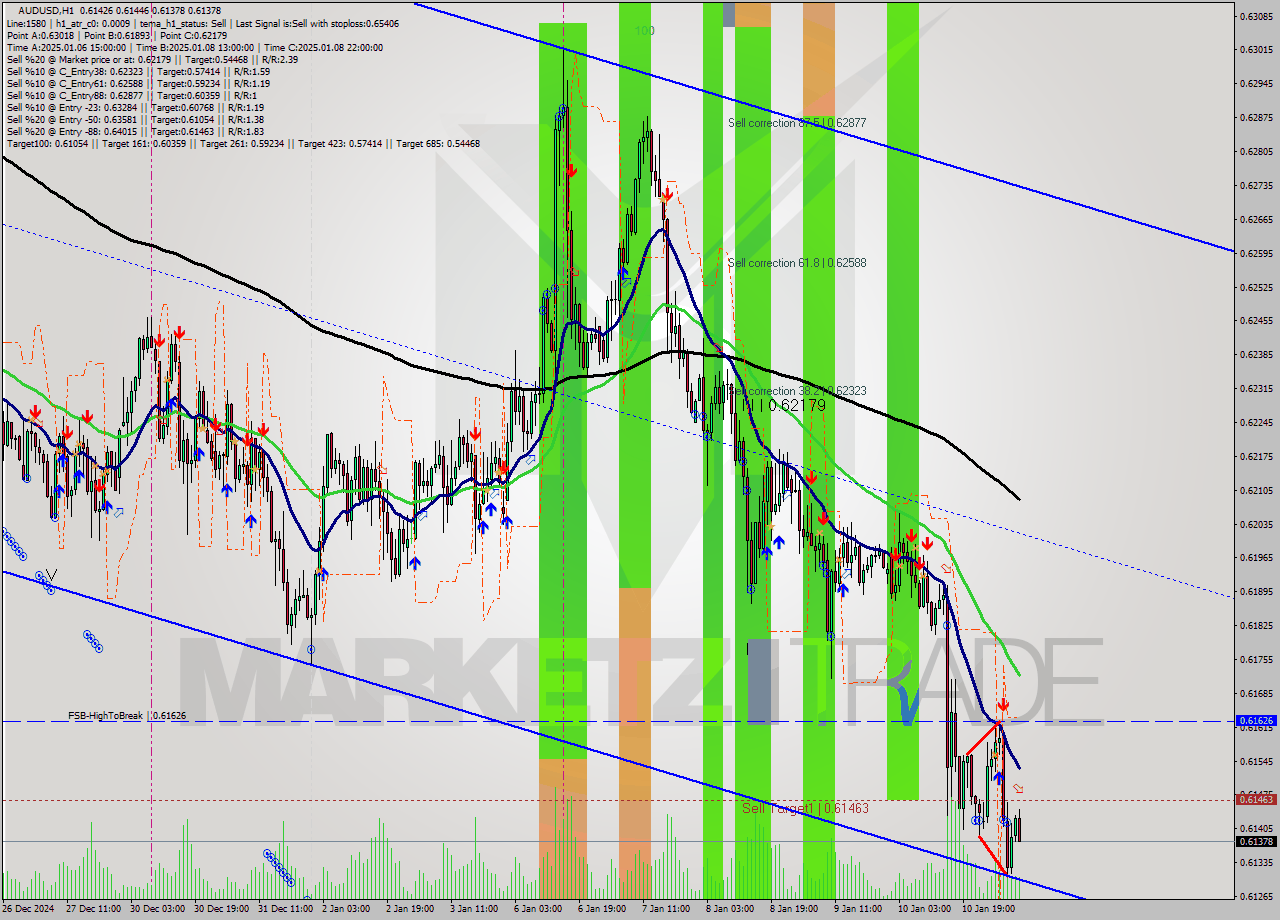Click the 'Sell correction 61.8 | 0.62588' label
This screenshot has width=1280, height=920.
point(797,263)
